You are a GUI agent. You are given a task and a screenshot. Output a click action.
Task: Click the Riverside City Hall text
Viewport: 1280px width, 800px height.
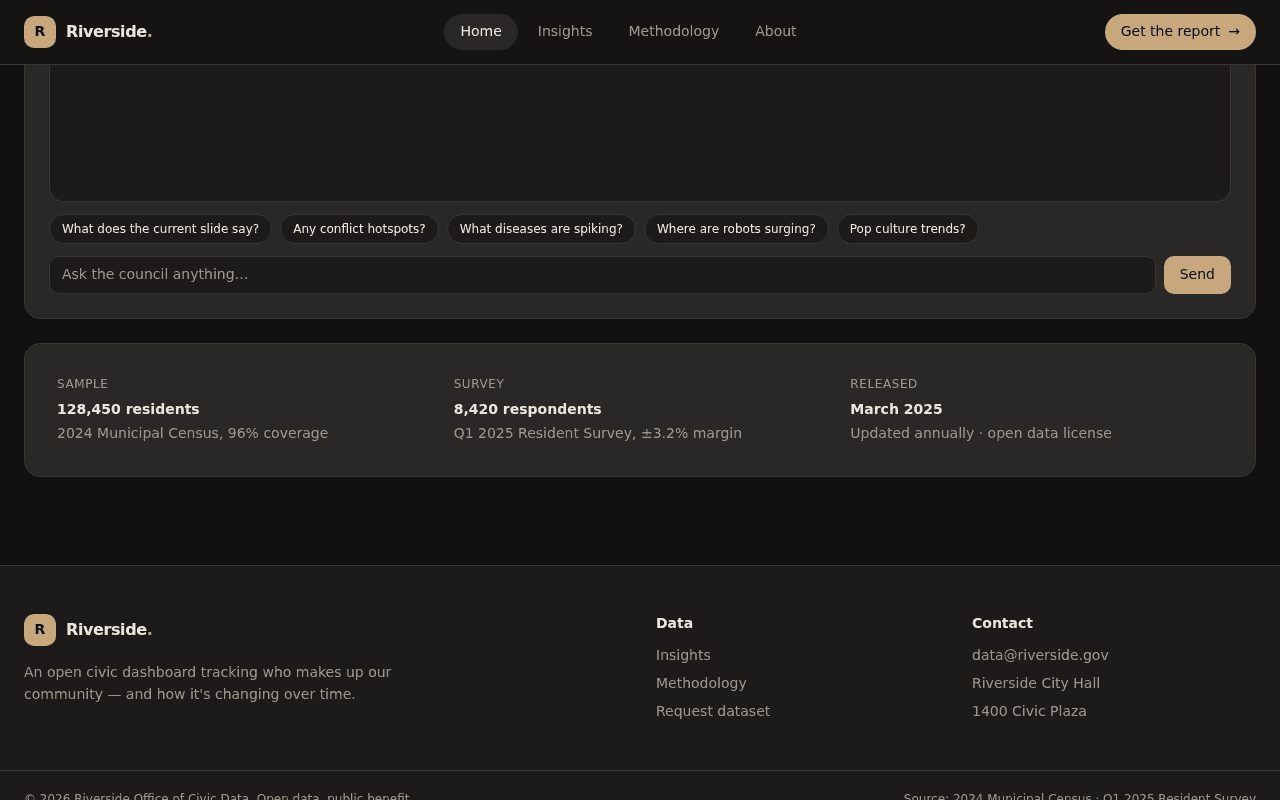pos(1036,683)
